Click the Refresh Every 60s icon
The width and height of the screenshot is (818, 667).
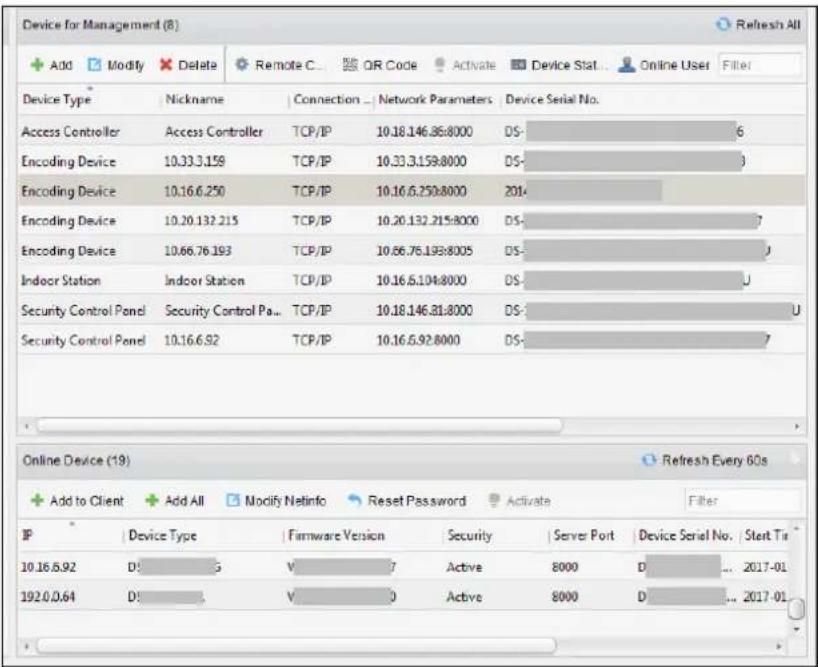pos(648,460)
